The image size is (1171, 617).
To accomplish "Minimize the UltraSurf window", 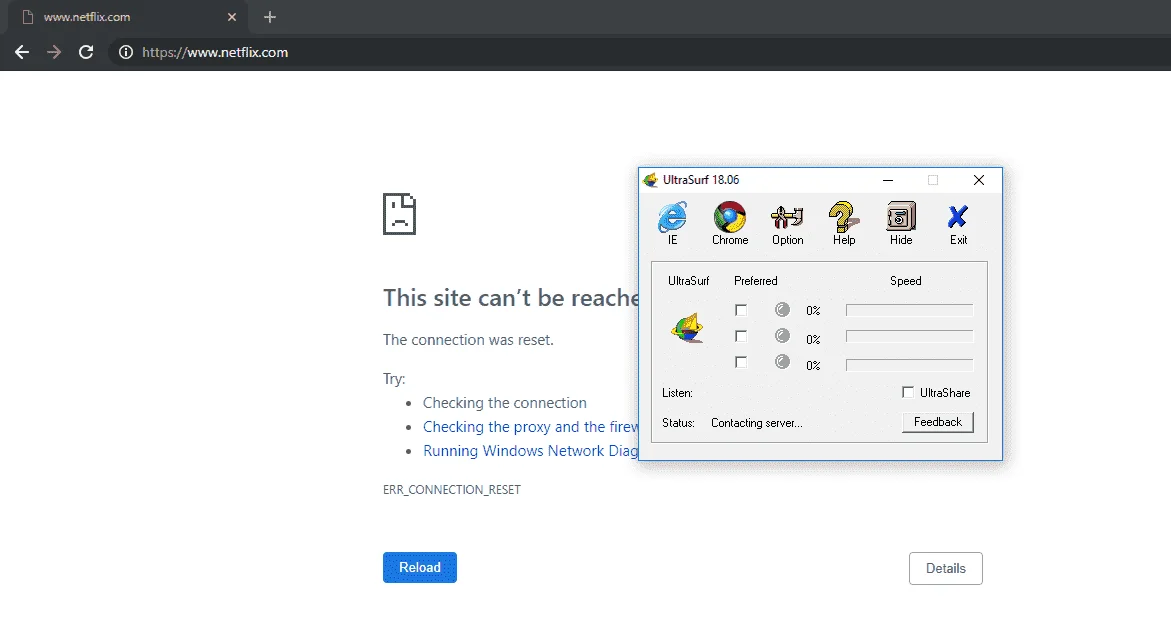I will 888,180.
